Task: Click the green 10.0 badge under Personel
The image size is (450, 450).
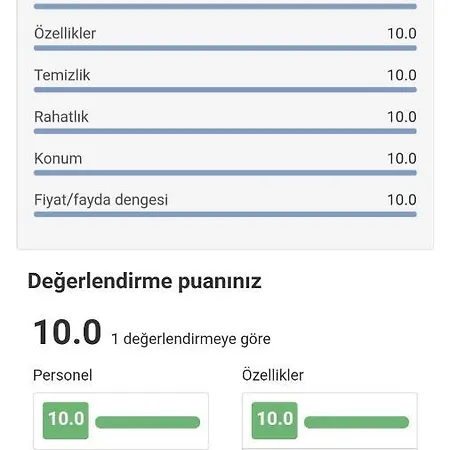Action: 66,420
